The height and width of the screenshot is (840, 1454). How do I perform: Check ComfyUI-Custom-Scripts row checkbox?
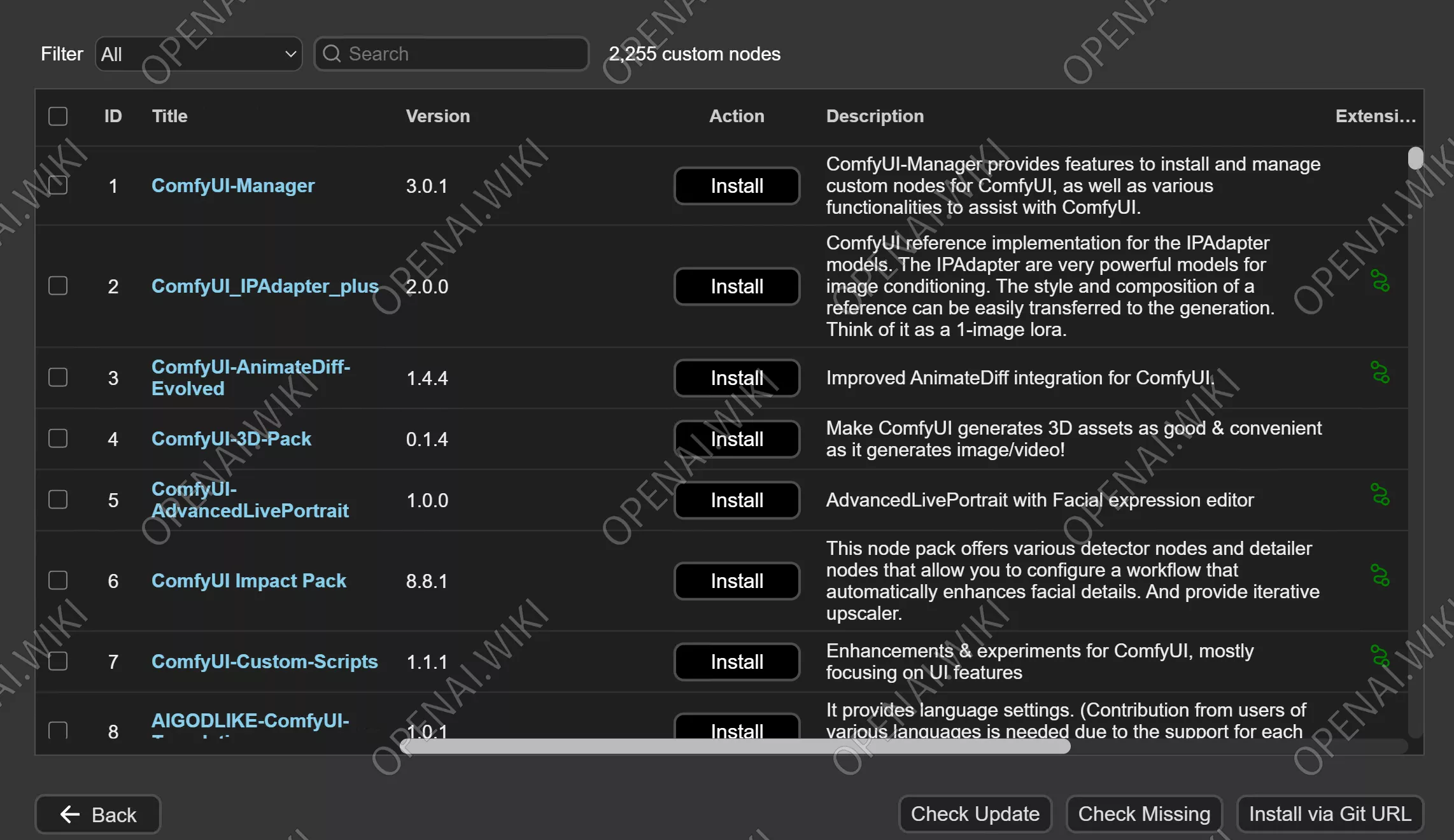pos(58,661)
